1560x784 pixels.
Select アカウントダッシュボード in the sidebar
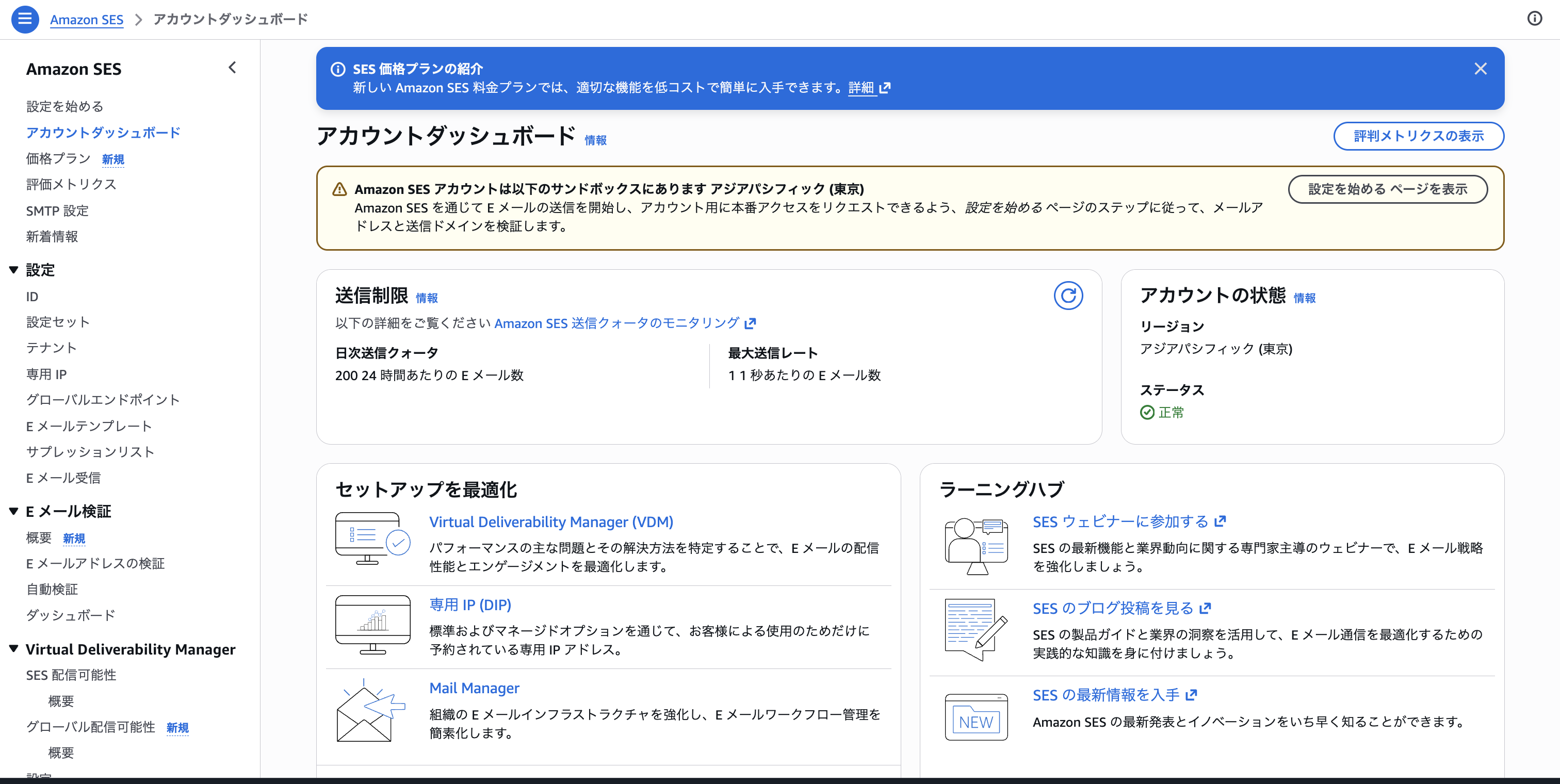coord(104,133)
